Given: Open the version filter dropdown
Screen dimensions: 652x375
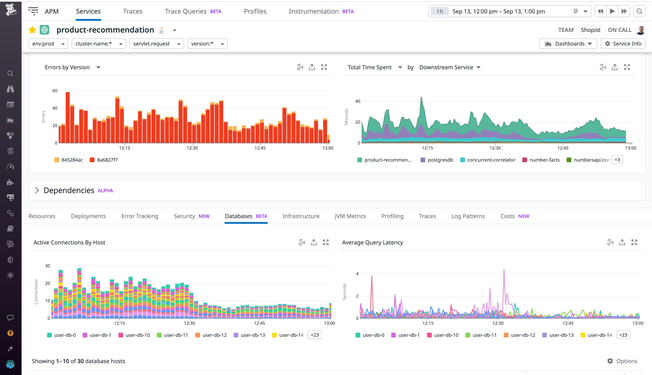Looking at the screenshot, I should tap(207, 44).
